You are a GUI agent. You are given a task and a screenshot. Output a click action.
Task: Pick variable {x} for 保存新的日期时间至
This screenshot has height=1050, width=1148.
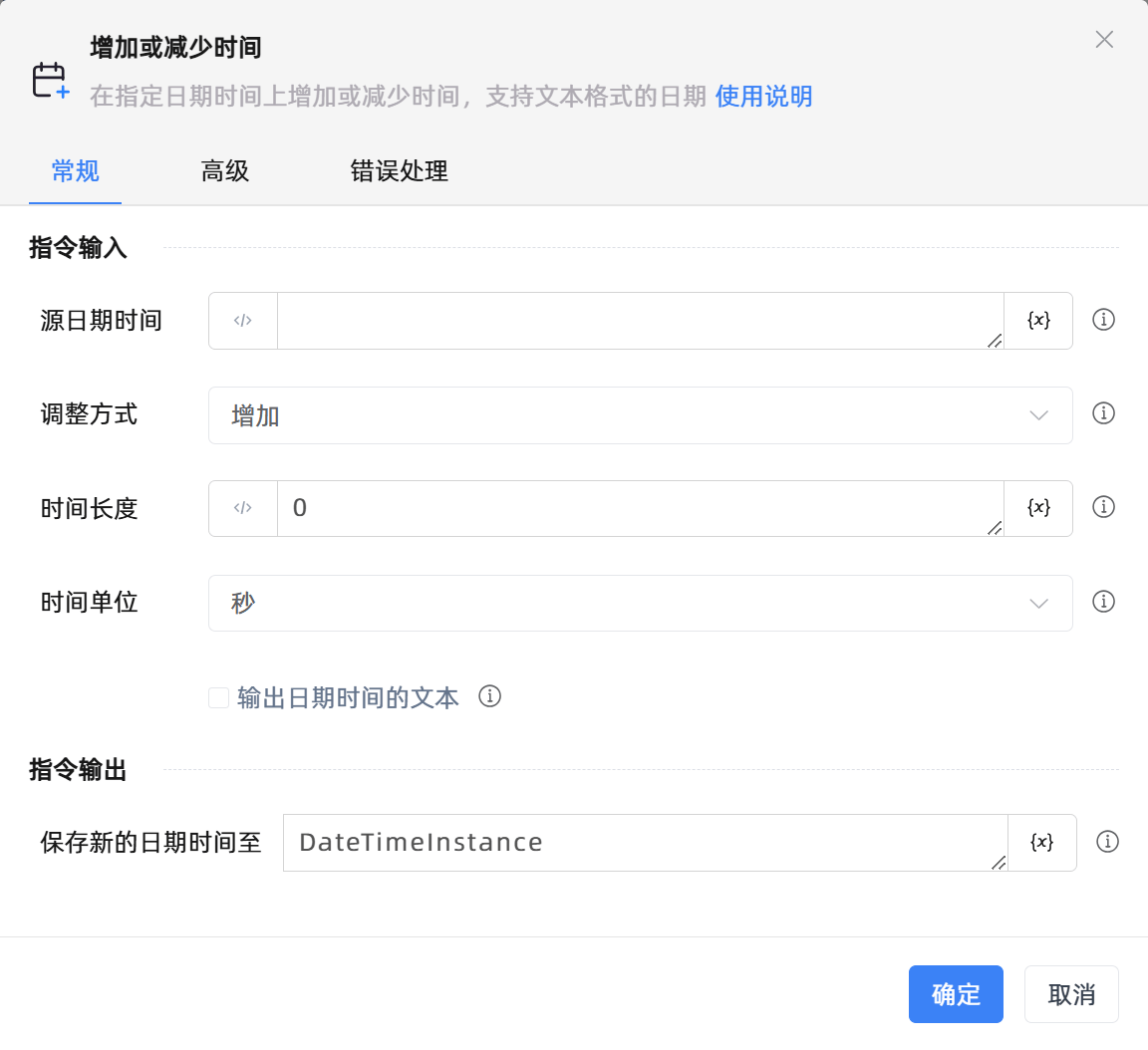(x=1041, y=843)
